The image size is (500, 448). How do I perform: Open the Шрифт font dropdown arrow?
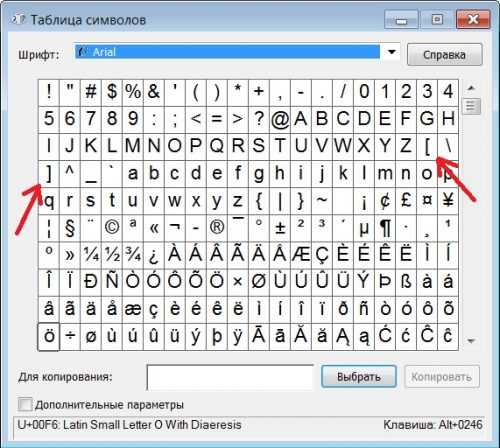(x=392, y=52)
